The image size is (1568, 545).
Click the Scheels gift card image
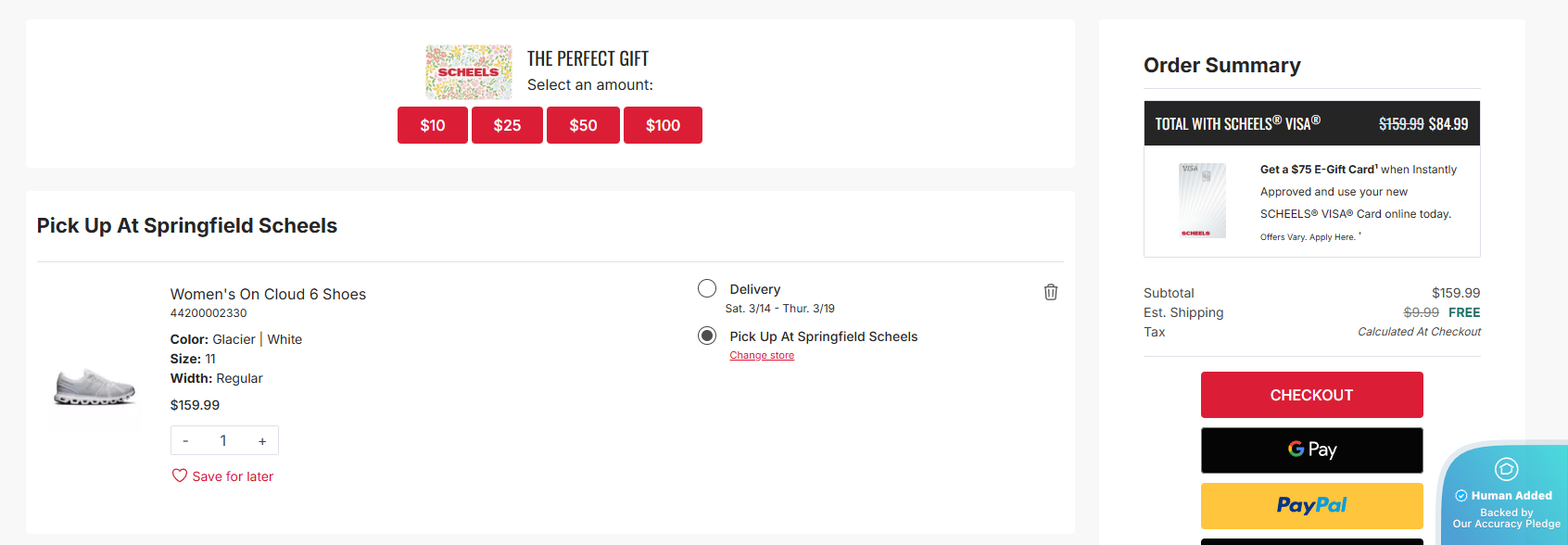coord(469,72)
